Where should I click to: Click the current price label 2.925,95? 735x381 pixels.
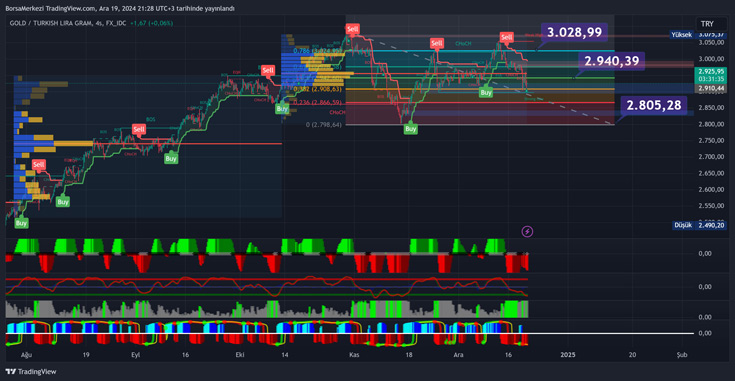711,72
